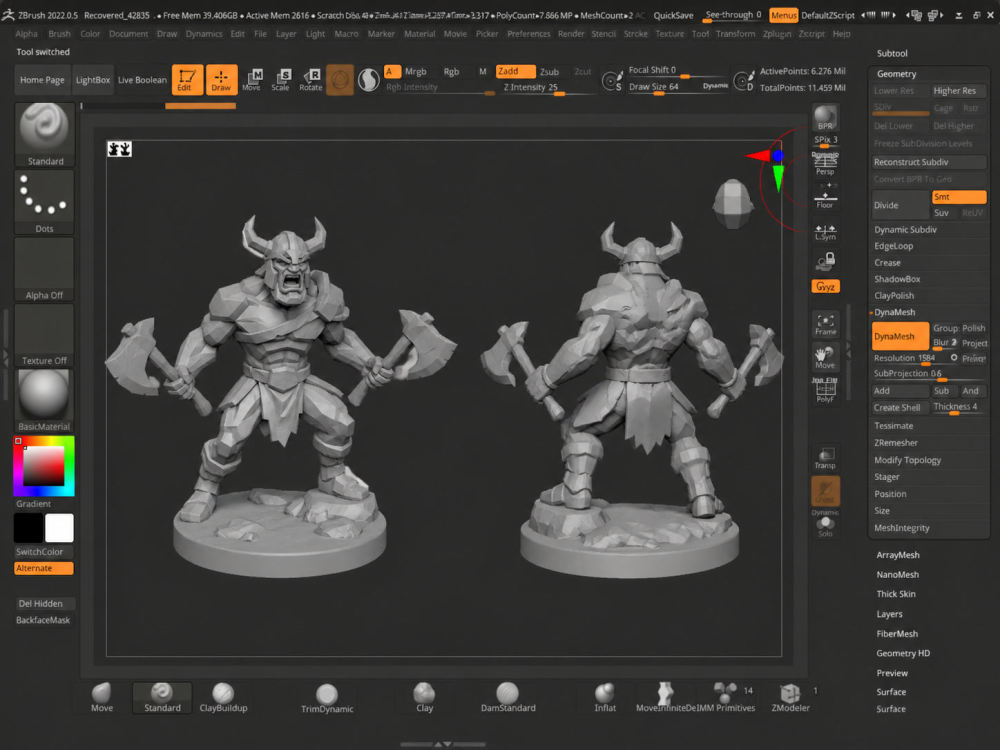Select the Standard brush thumbnail
The width and height of the screenshot is (1000, 750).
pos(44,135)
